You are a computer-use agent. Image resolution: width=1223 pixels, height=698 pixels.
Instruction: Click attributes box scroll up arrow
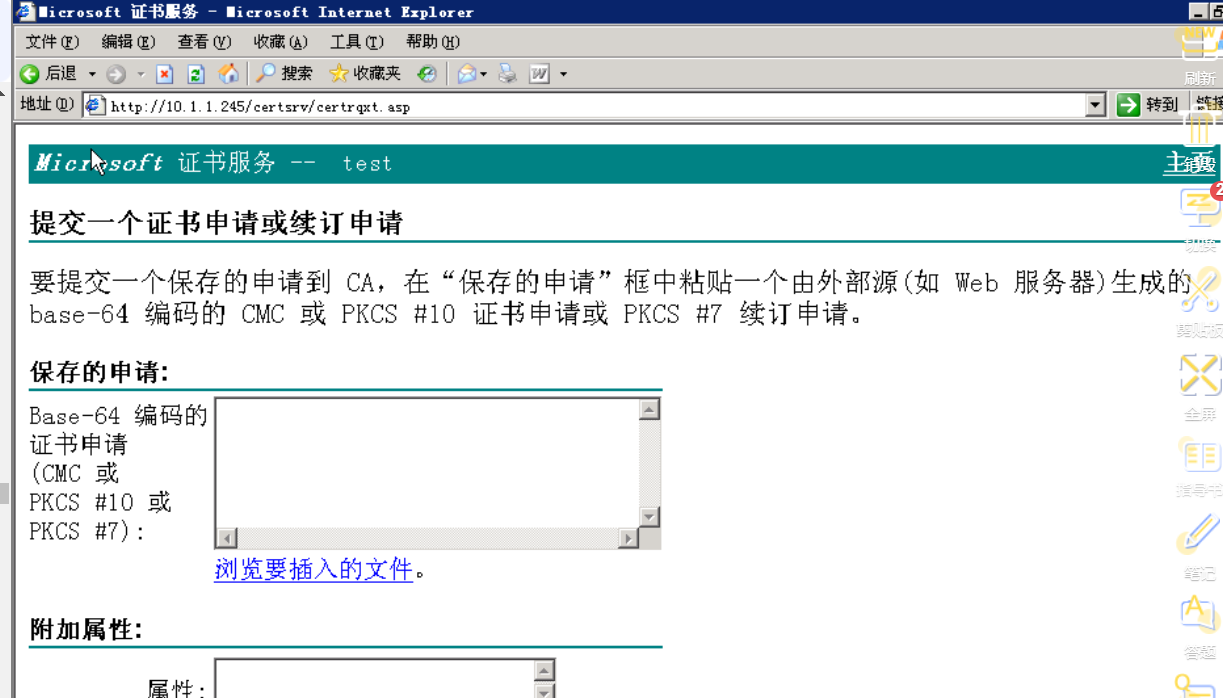pyautogui.click(x=544, y=671)
